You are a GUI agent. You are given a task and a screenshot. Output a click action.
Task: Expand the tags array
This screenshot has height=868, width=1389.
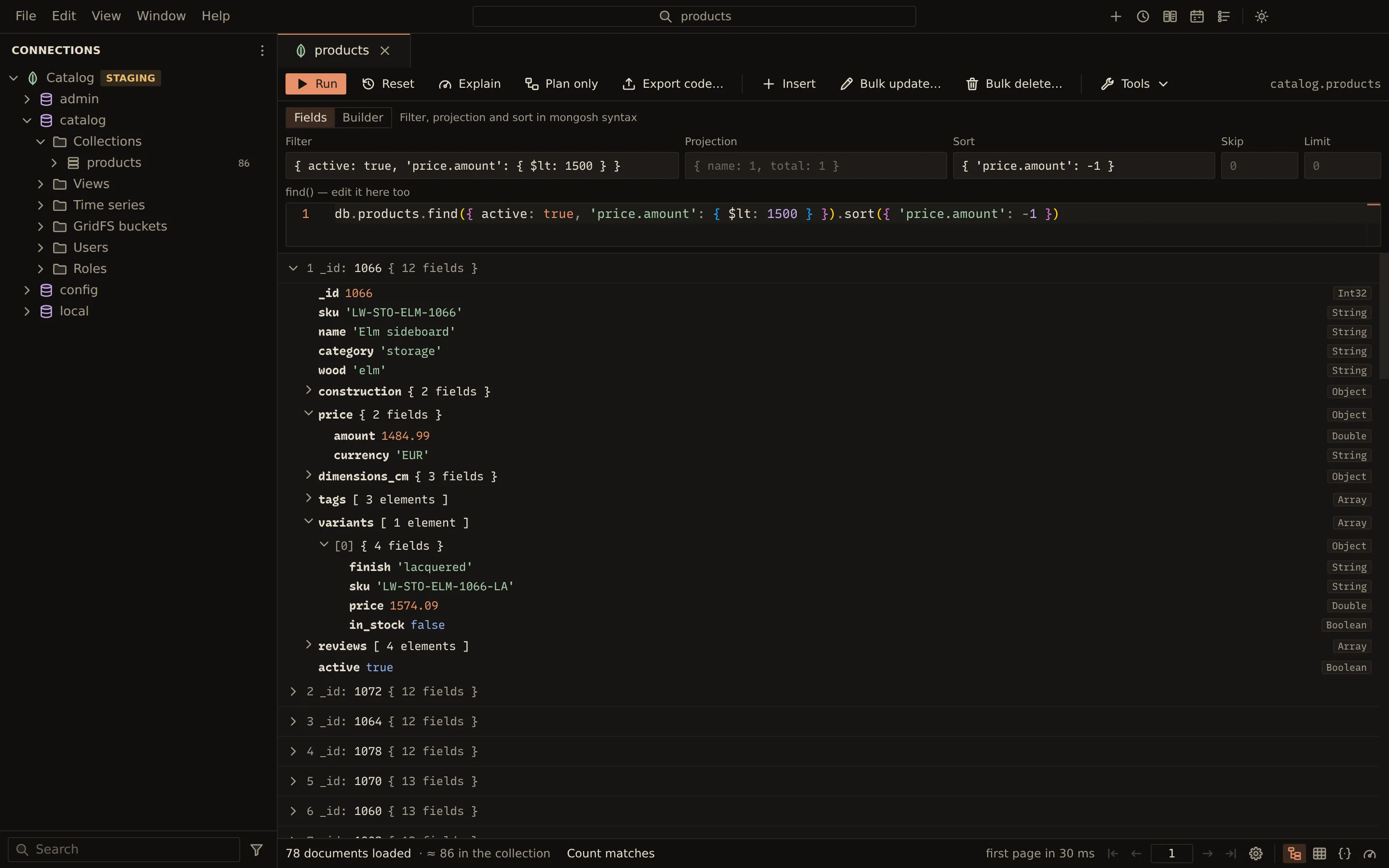308,498
